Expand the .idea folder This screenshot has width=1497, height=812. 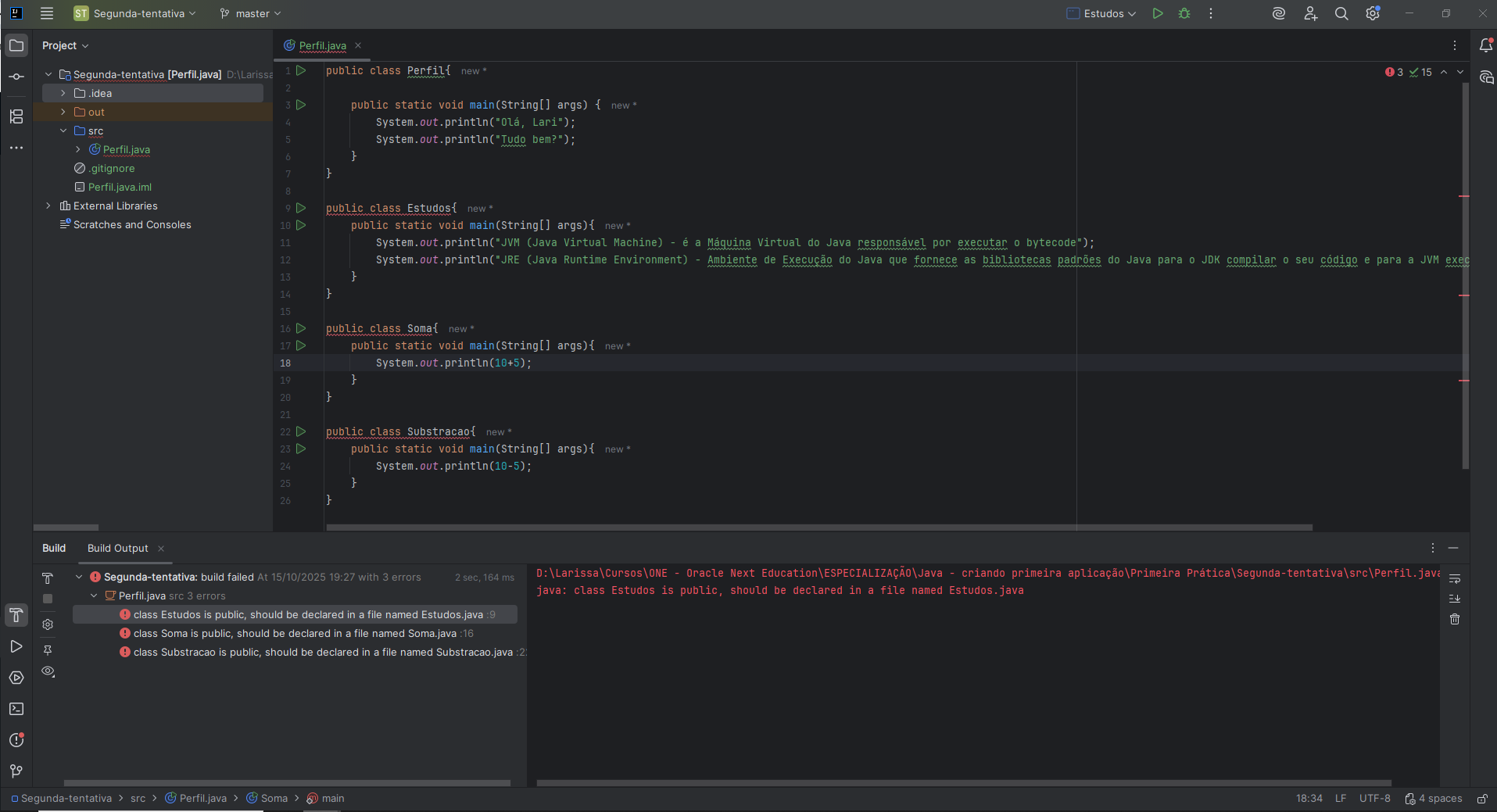tap(63, 93)
